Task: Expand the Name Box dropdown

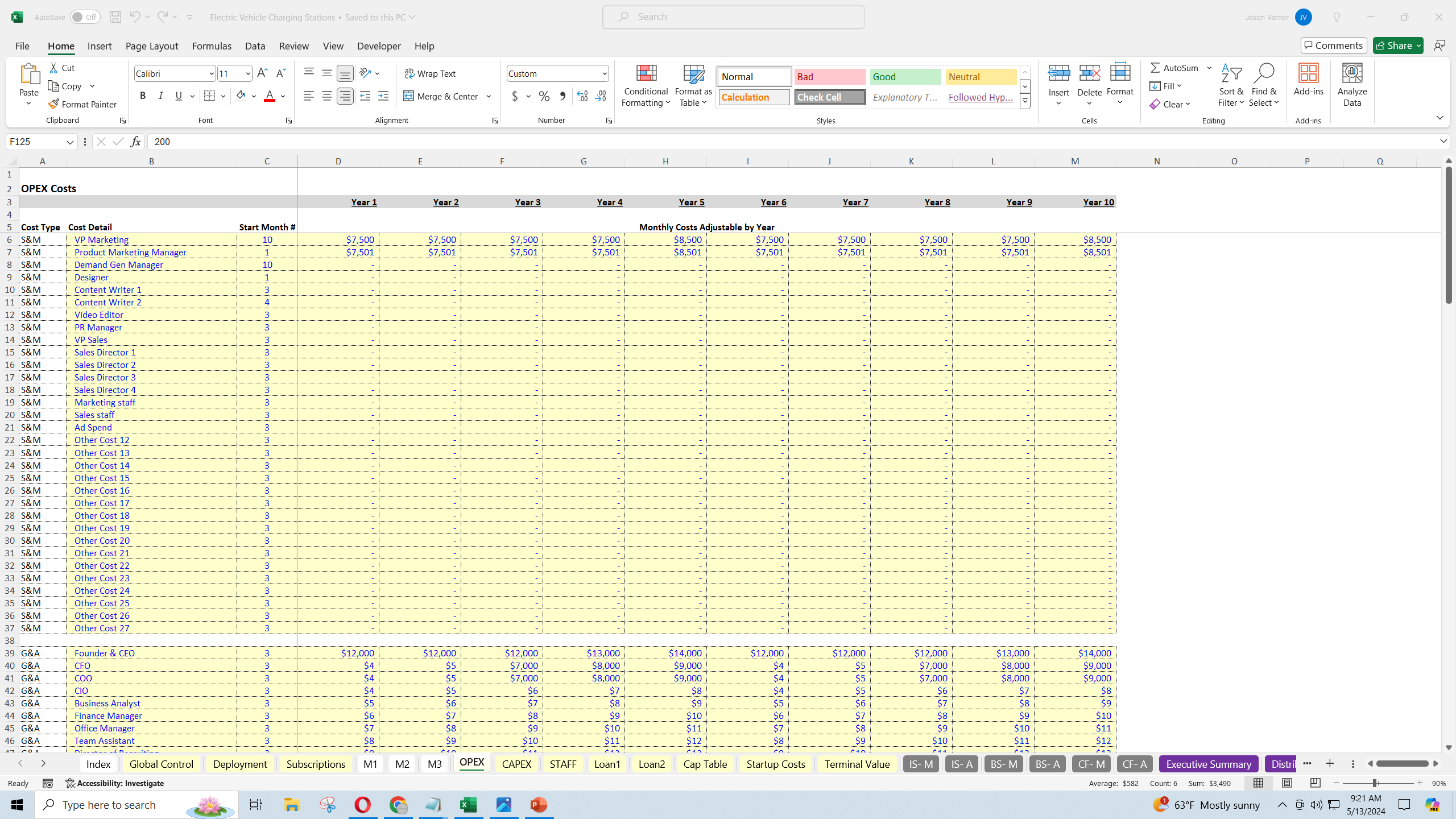Action: point(70,142)
